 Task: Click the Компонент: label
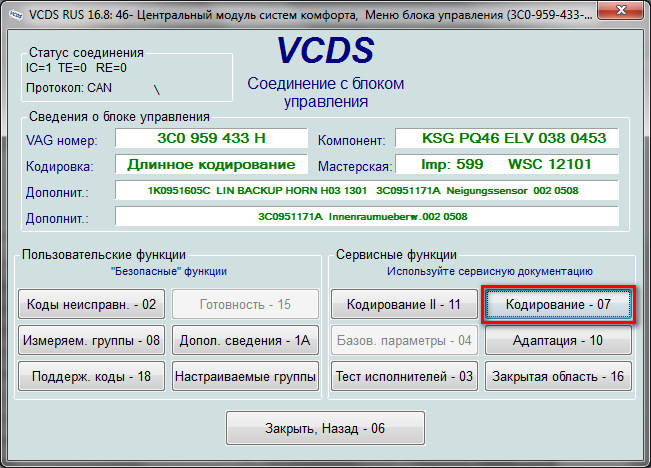pyautogui.click(x=352, y=140)
